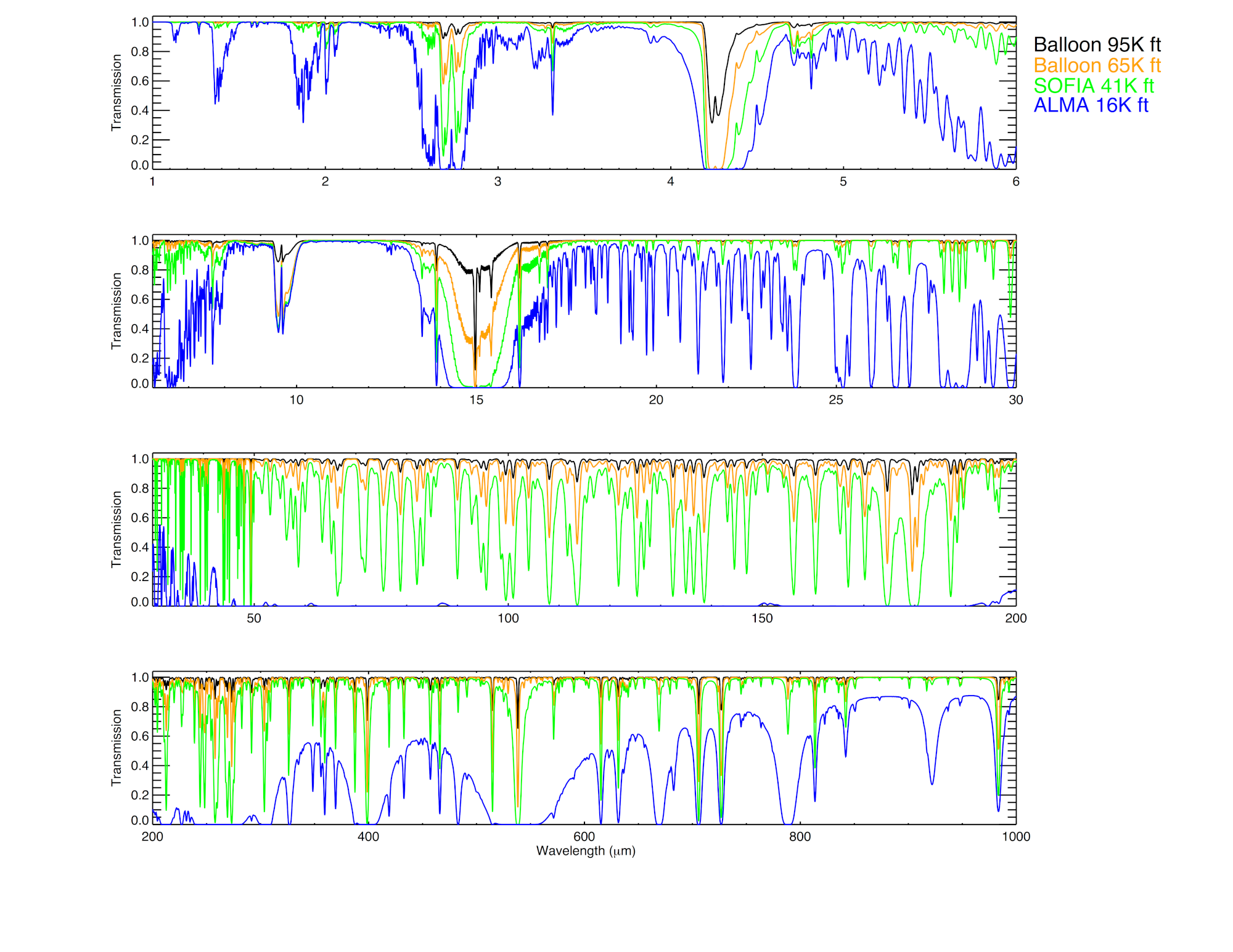
Task: Click the blue 'ALMA 16K ft' legend label
Action: 1091,105
